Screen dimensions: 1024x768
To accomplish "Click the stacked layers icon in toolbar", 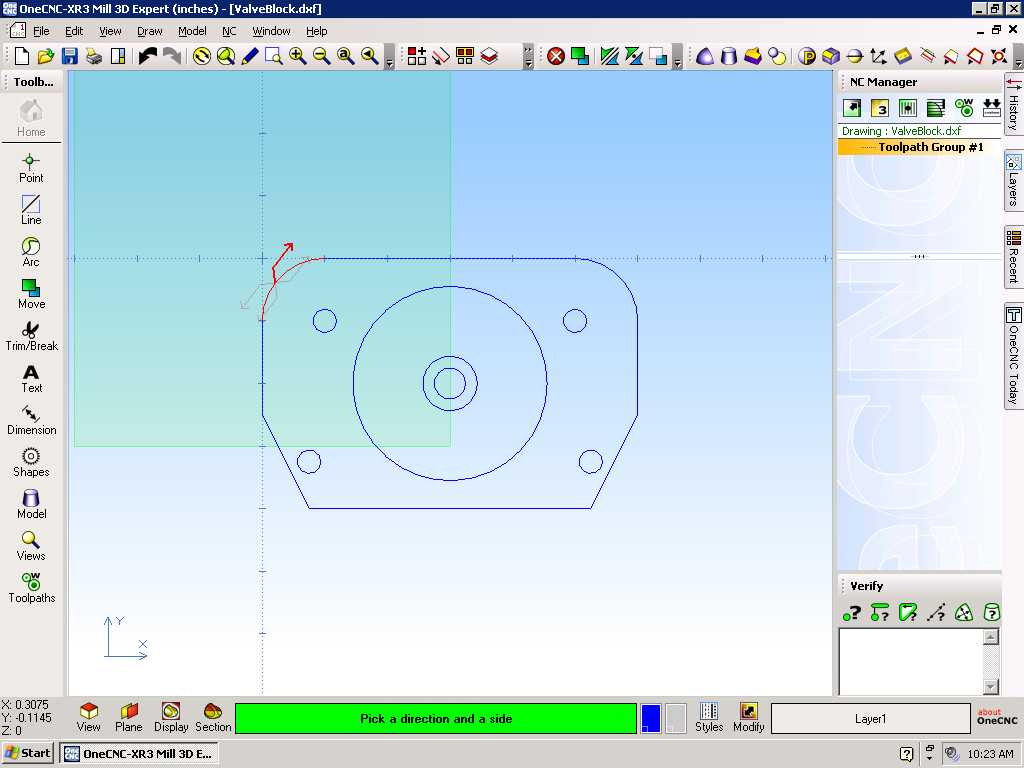I will click(x=490, y=56).
